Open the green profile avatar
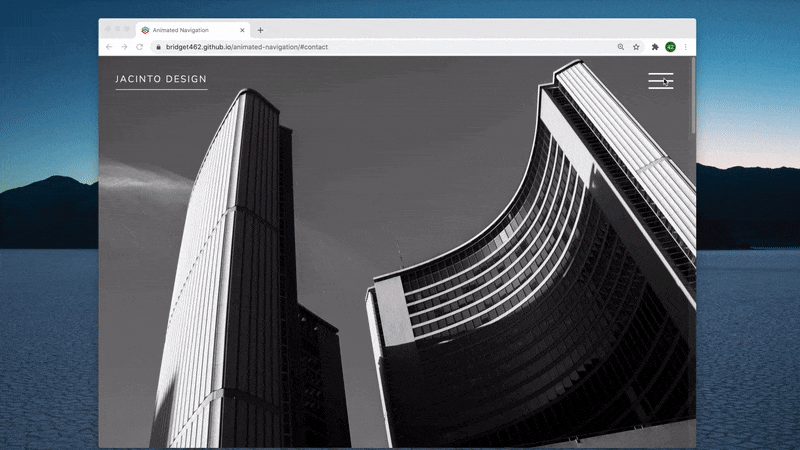This screenshot has height=450, width=800. tap(670, 47)
